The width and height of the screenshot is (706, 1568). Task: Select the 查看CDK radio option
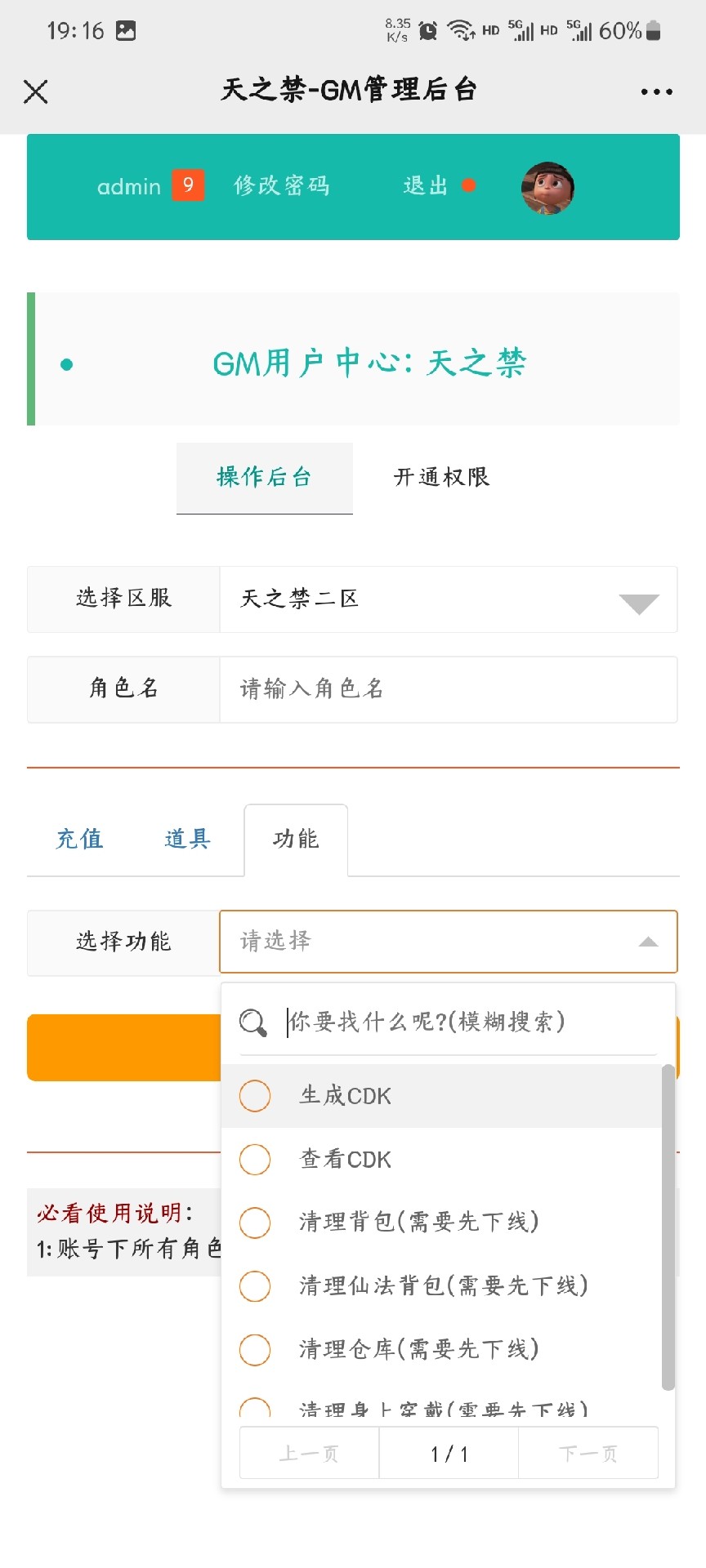pos(255,1159)
